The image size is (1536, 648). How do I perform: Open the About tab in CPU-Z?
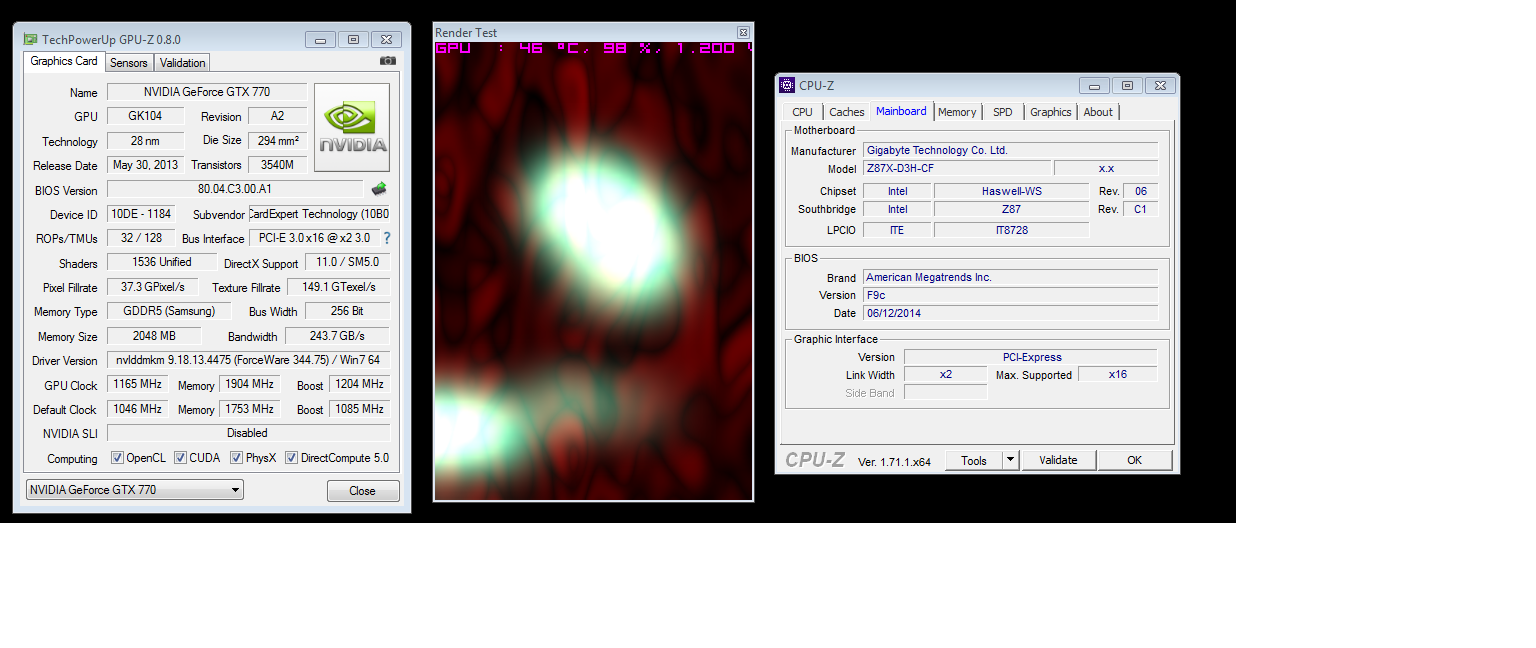pyautogui.click(x=1098, y=112)
